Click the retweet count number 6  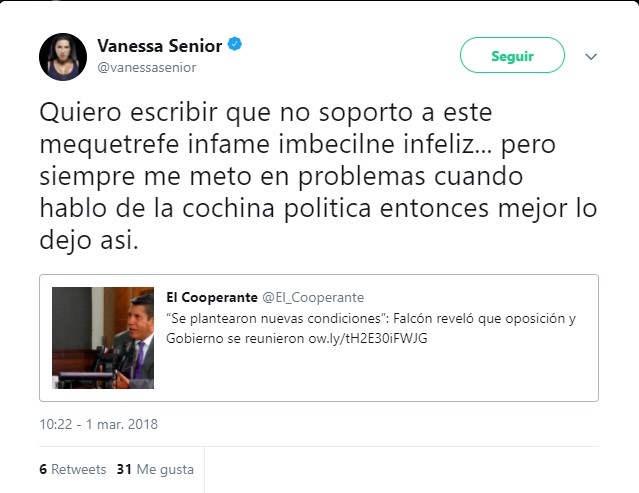(43, 468)
